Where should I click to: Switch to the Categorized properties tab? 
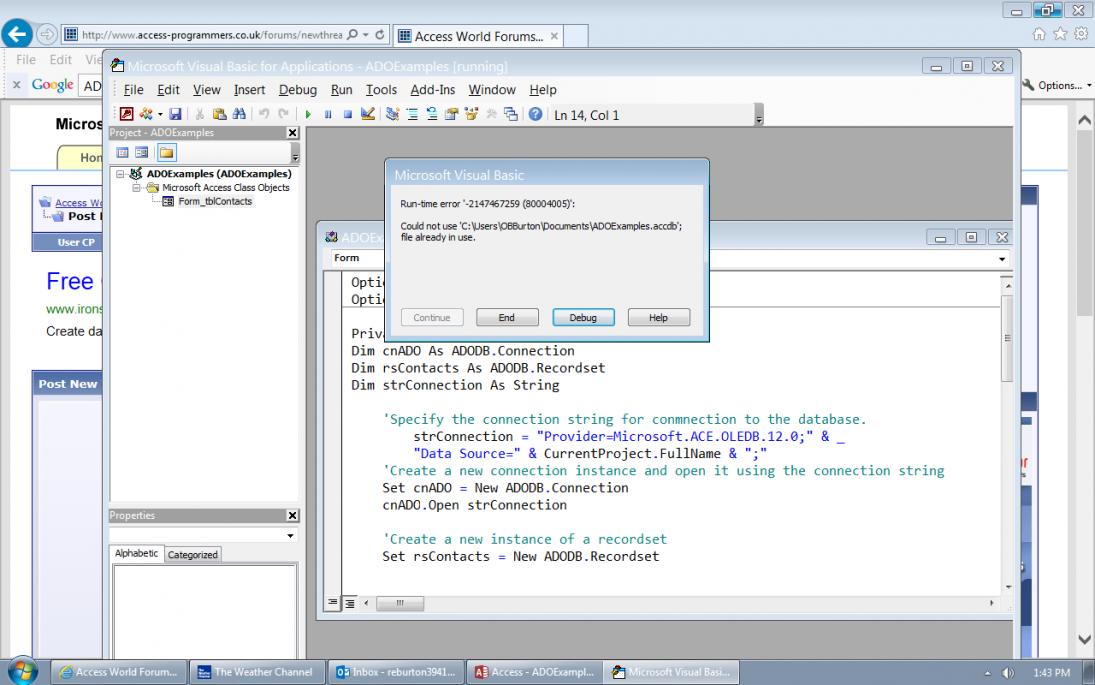click(193, 554)
